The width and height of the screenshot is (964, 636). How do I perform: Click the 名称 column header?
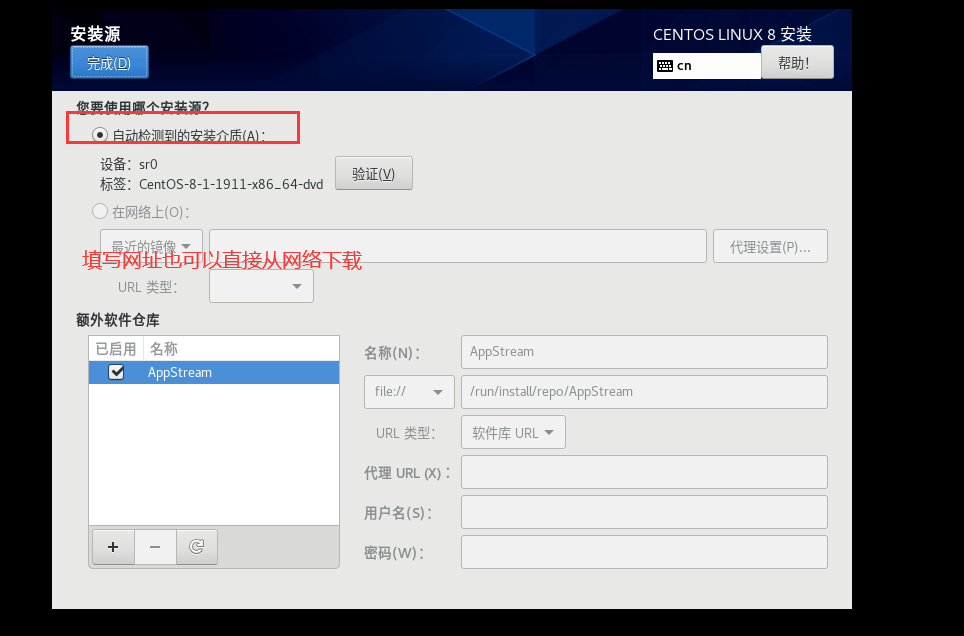241,349
